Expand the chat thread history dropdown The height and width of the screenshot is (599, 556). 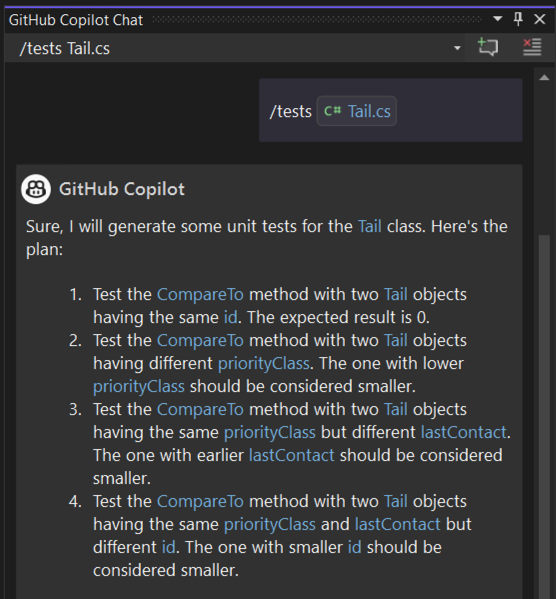click(457, 48)
